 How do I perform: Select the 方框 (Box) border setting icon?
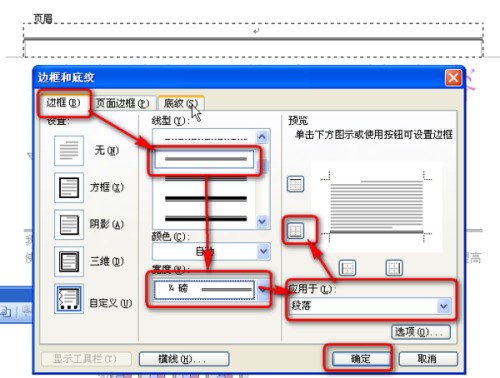(69, 187)
